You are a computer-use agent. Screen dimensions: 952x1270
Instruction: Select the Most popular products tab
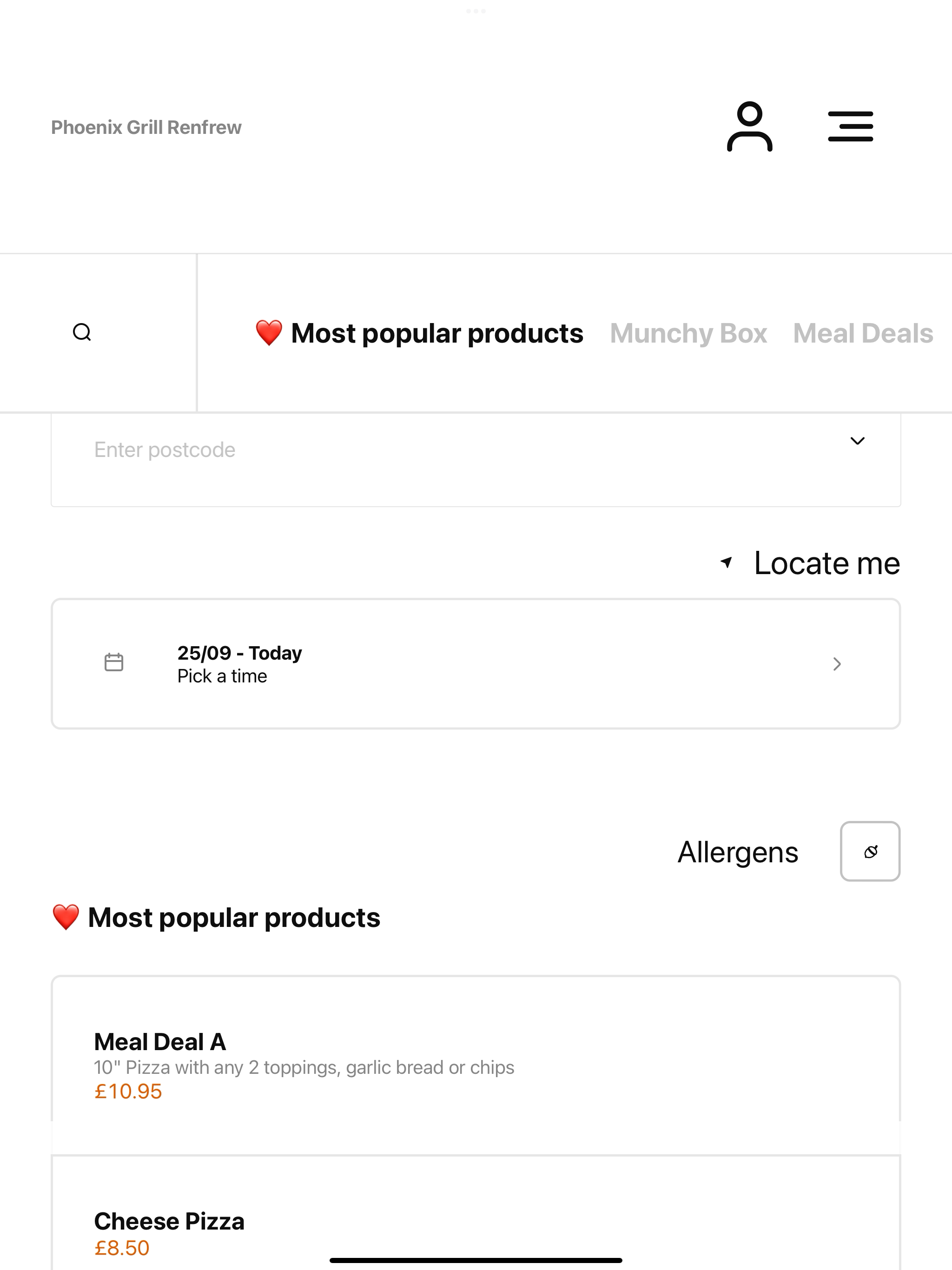(x=419, y=333)
